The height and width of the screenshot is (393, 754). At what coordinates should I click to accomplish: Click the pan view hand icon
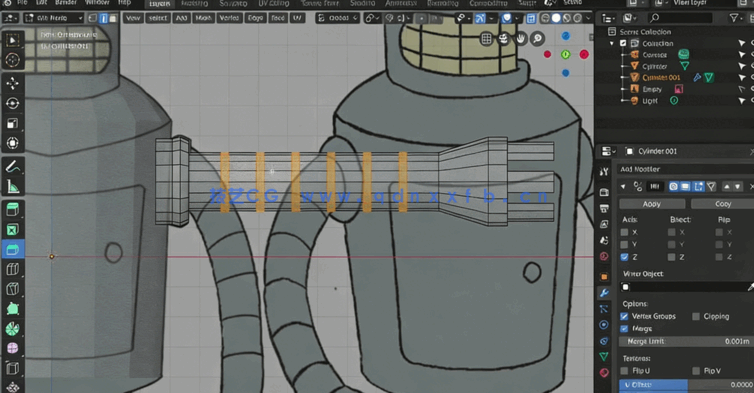click(x=521, y=38)
